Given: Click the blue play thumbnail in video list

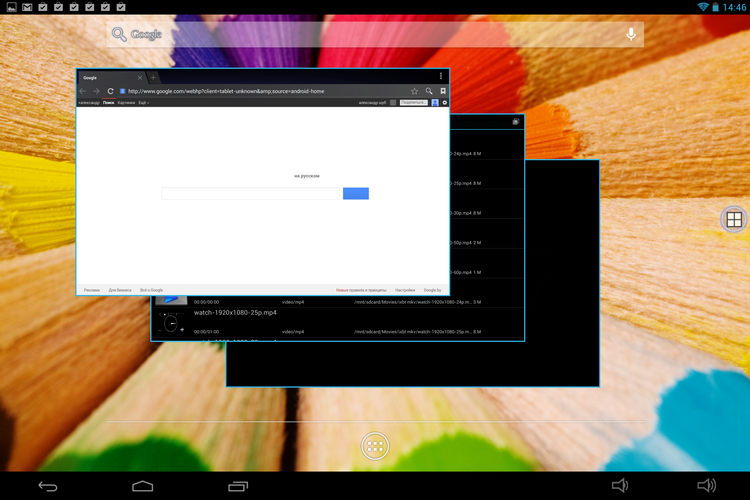Looking at the screenshot, I should pyautogui.click(x=171, y=300).
